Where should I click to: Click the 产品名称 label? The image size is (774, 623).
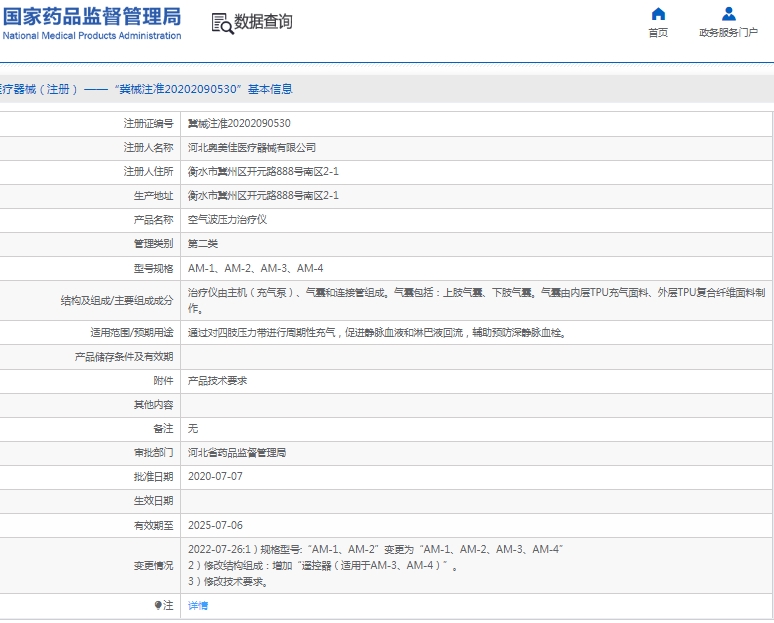click(x=154, y=220)
